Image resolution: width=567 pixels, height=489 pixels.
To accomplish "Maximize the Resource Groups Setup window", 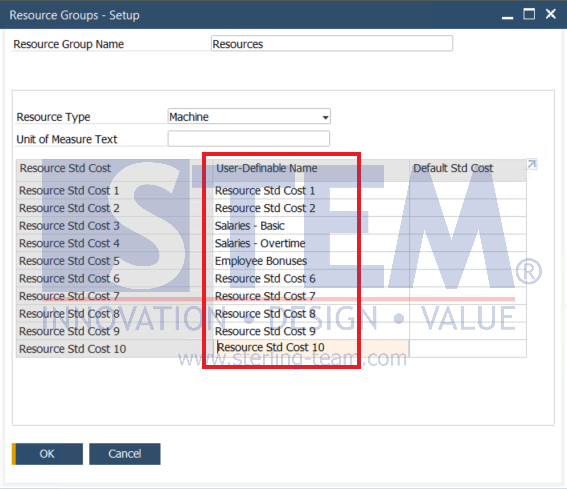I will click(x=529, y=14).
